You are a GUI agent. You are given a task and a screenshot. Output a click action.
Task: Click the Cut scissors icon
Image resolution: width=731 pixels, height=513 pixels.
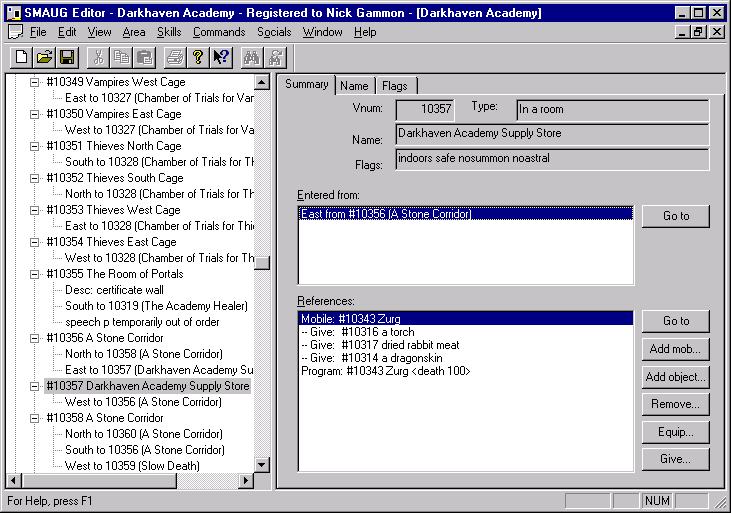[x=99, y=58]
